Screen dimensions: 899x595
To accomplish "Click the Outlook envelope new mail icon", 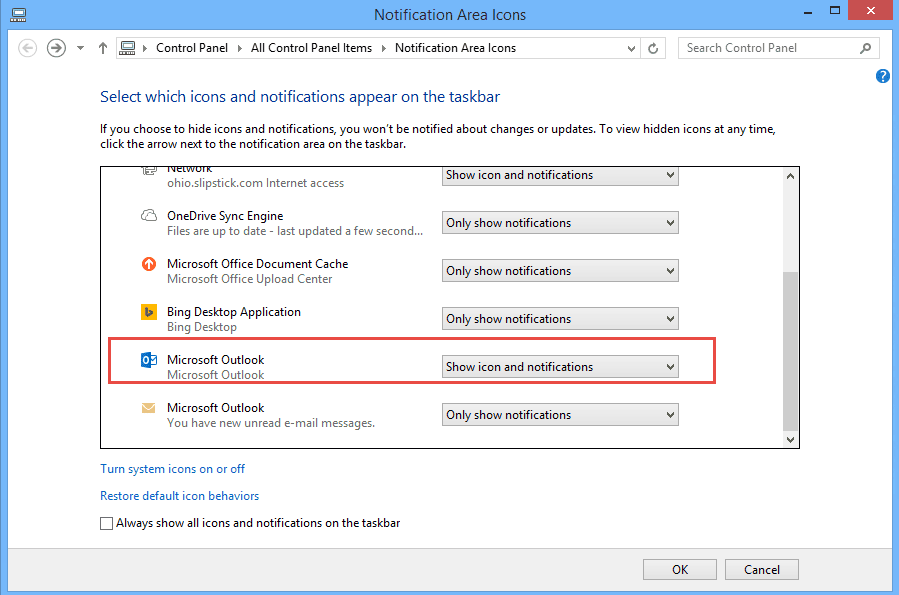I will [148, 408].
